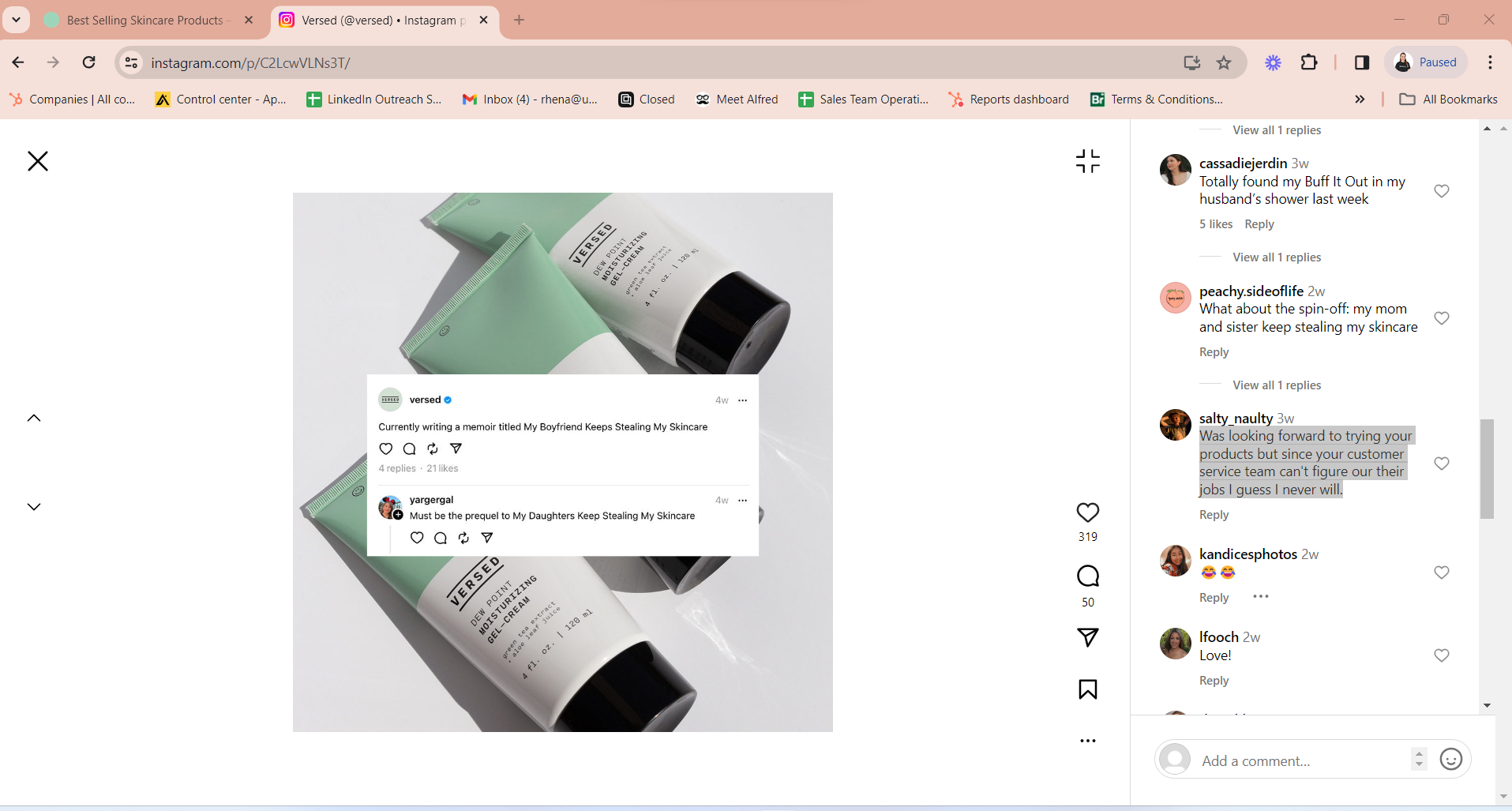
Task: Open the tab search dropdown
Action: [16, 21]
